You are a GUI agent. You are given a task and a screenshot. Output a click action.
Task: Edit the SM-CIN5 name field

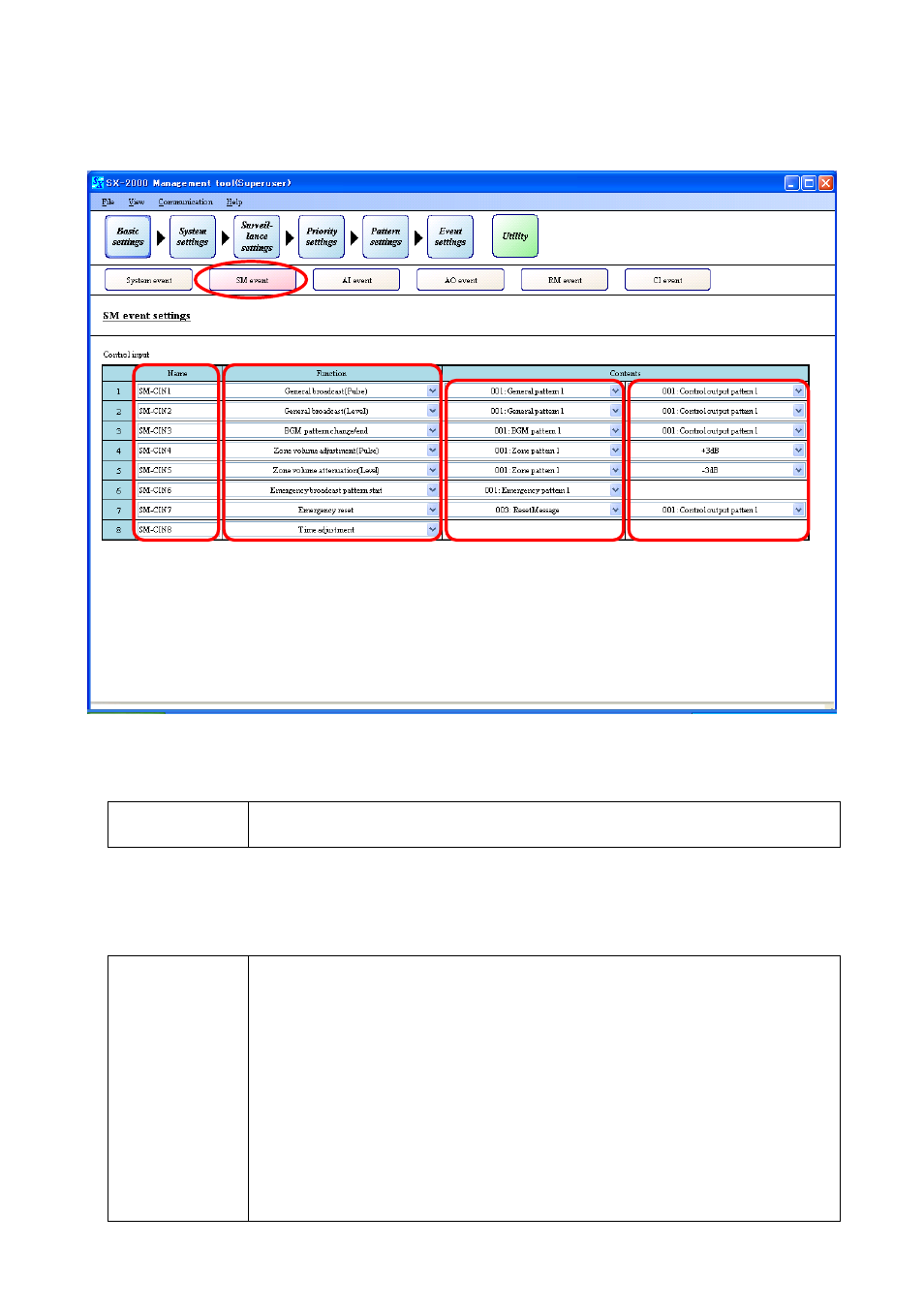coord(177,470)
